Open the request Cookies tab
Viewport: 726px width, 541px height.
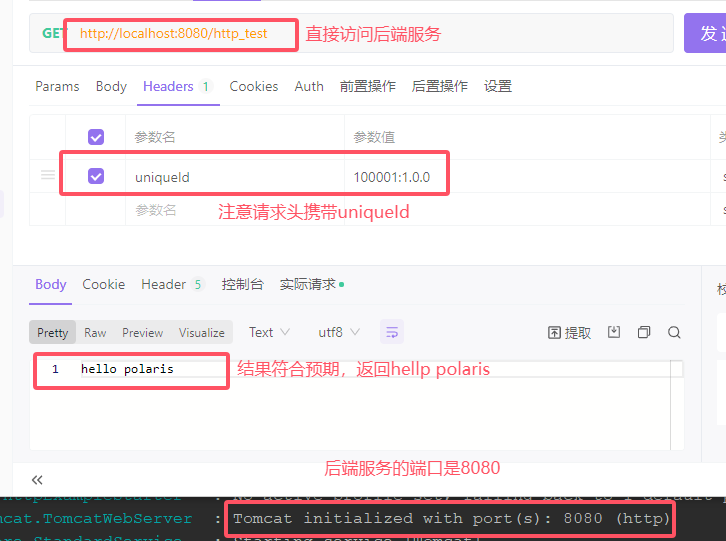pos(253,86)
